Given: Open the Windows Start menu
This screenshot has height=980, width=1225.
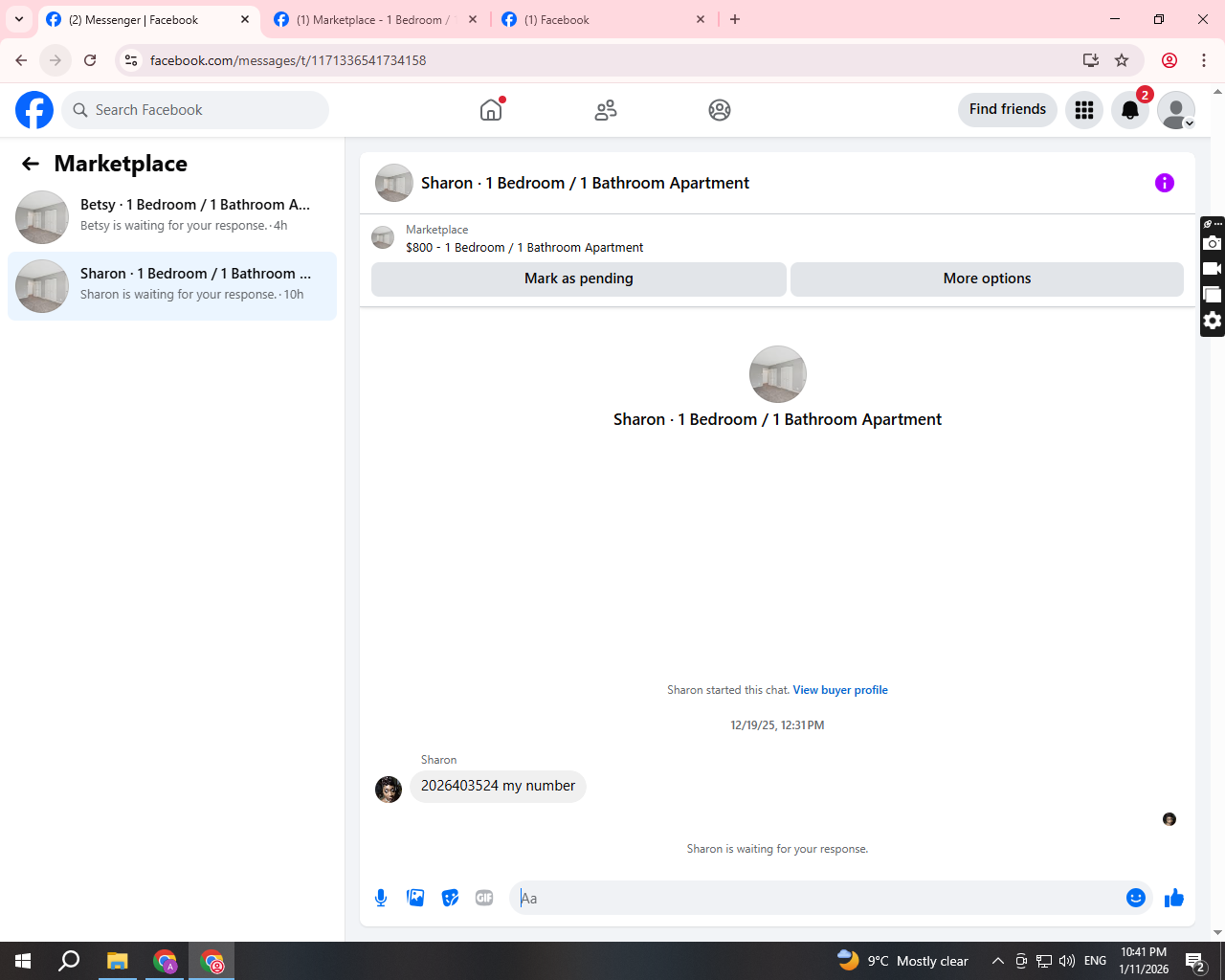Looking at the screenshot, I should coord(23,961).
